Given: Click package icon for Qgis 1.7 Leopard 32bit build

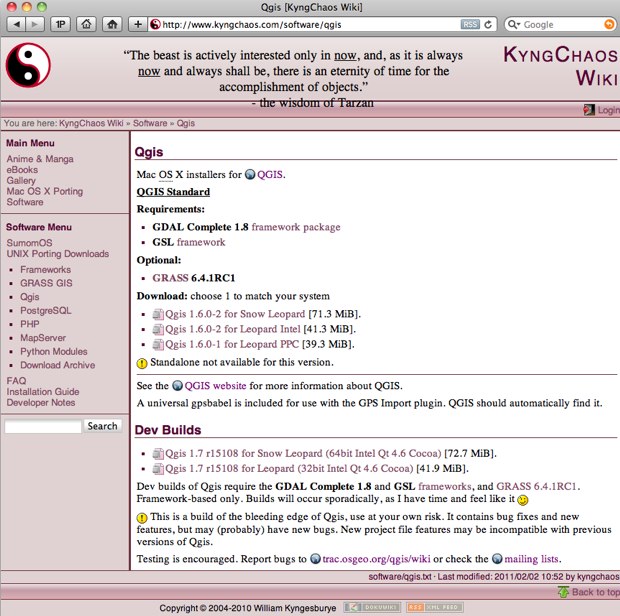Looking at the screenshot, I should tap(158, 469).
